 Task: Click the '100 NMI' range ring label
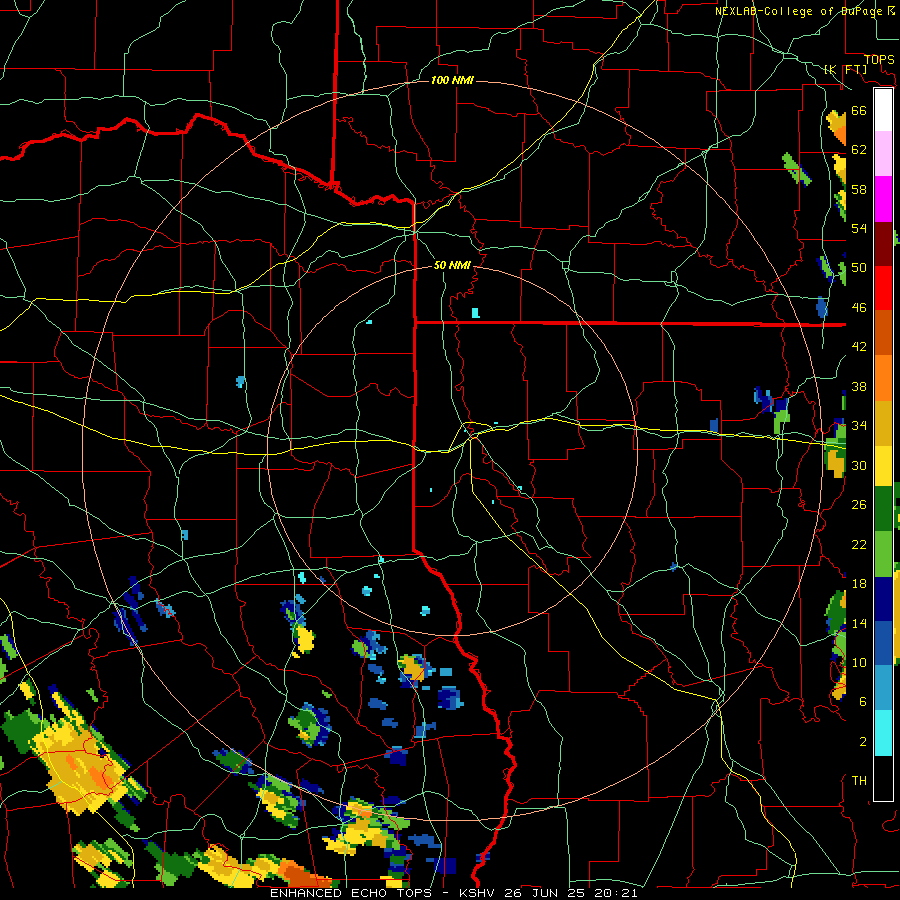point(452,80)
